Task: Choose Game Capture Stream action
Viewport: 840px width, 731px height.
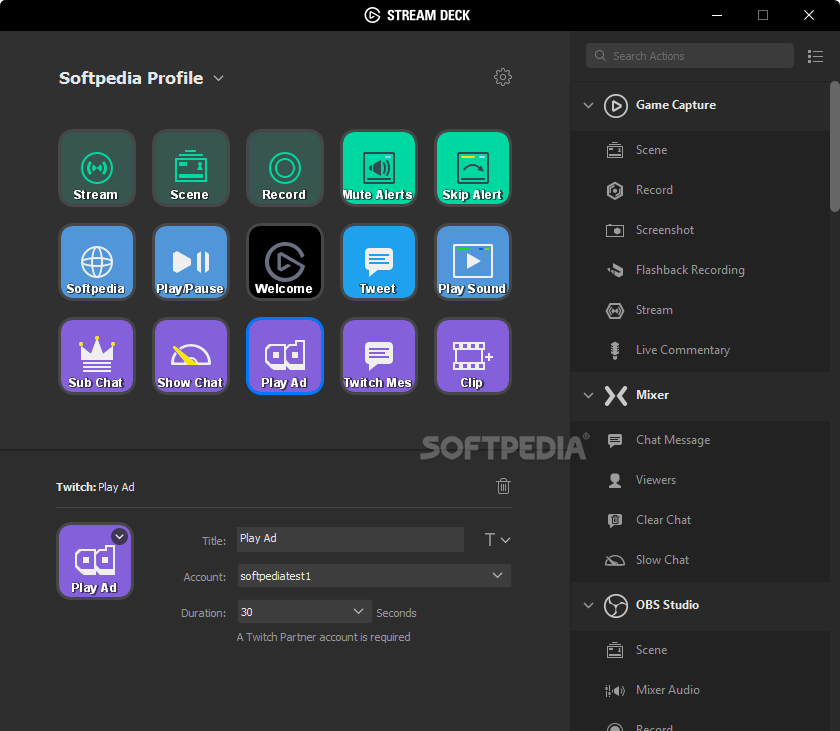Action: coord(701,310)
